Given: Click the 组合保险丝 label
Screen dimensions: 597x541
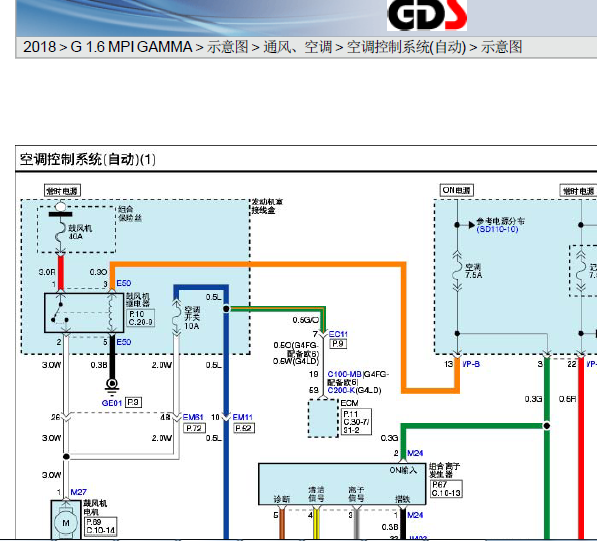Looking at the screenshot, I should coord(130,213).
